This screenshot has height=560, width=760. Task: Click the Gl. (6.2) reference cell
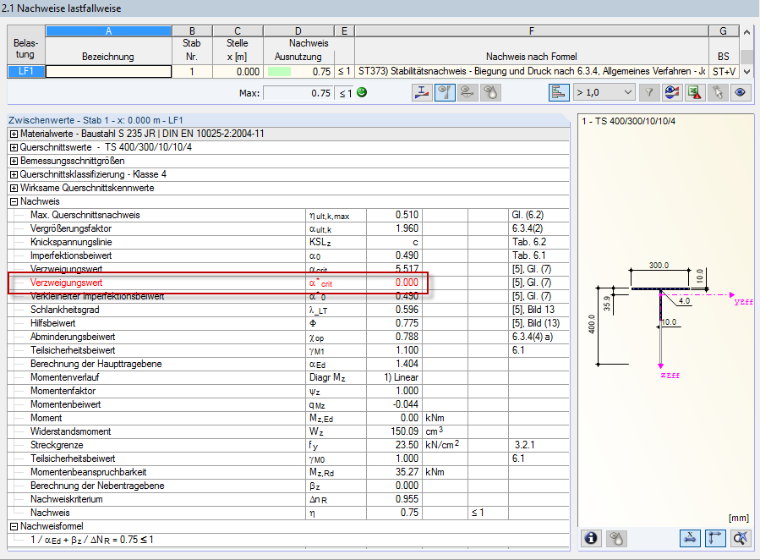pos(538,215)
